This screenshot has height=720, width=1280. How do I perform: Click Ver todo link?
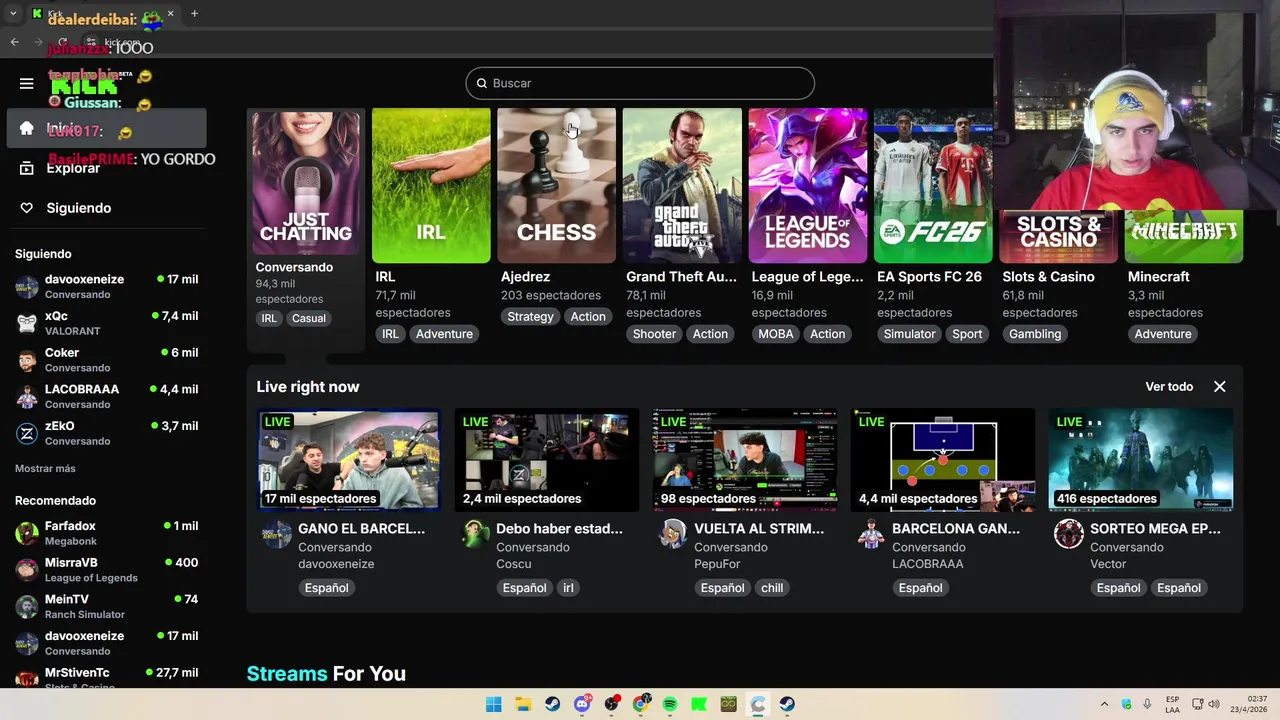[x=1169, y=387]
